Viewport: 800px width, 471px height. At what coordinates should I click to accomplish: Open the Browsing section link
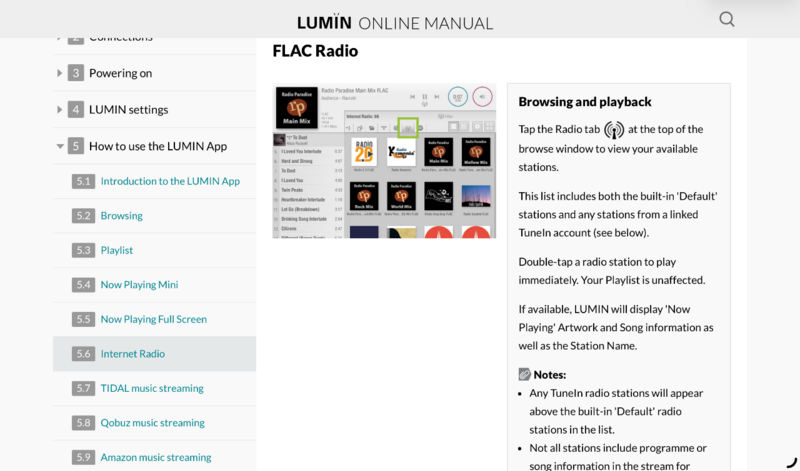[x=121, y=216]
